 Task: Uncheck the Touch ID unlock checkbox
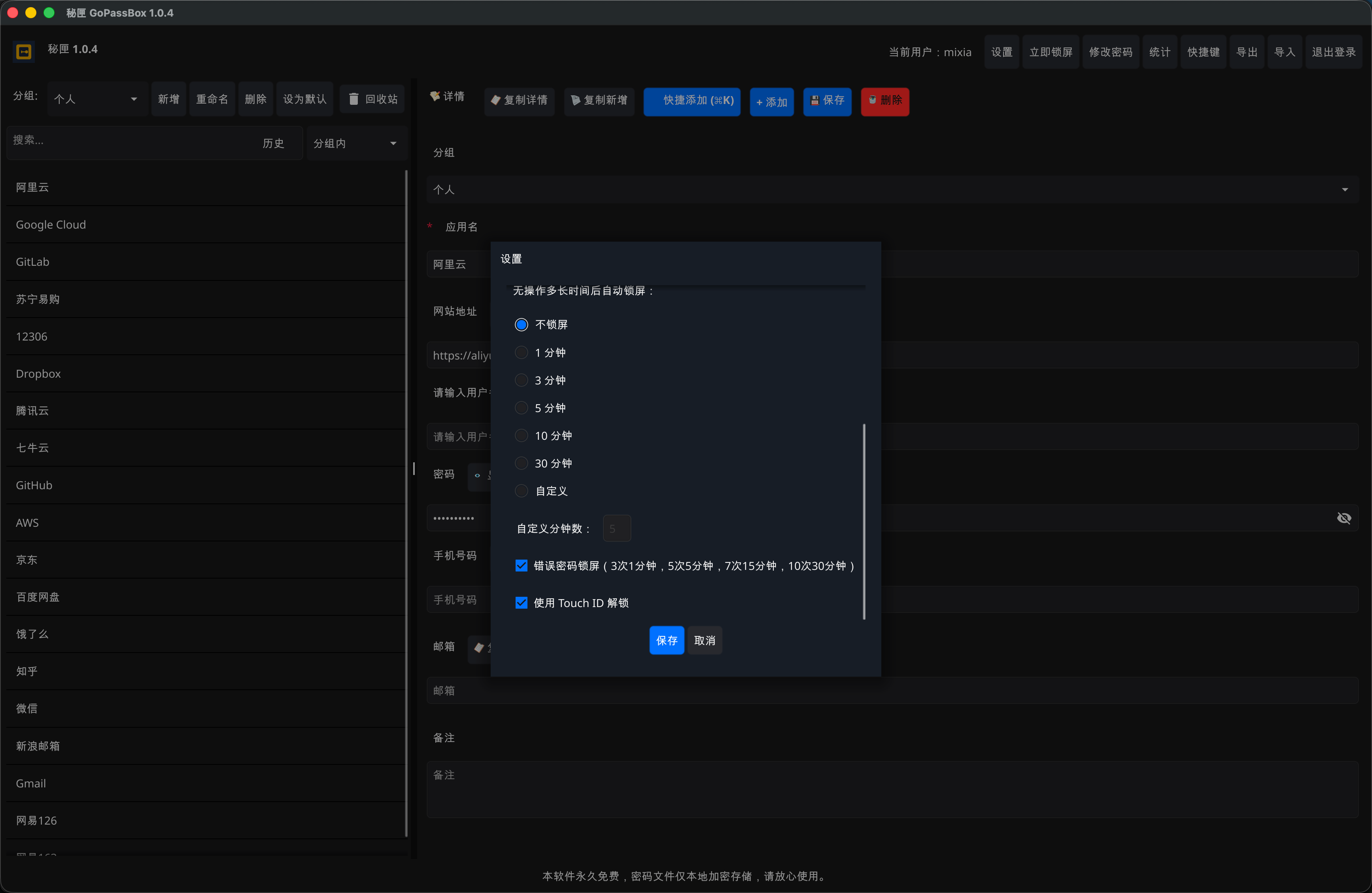tap(521, 602)
